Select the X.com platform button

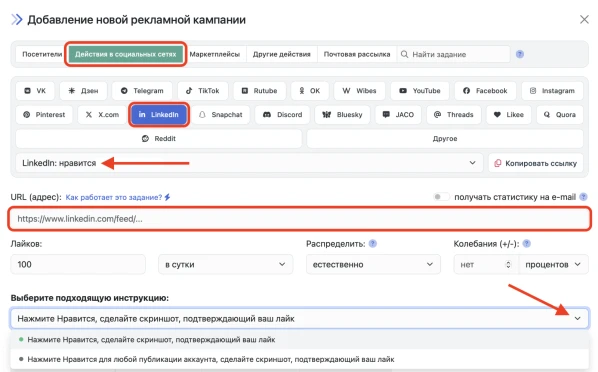[102, 114]
